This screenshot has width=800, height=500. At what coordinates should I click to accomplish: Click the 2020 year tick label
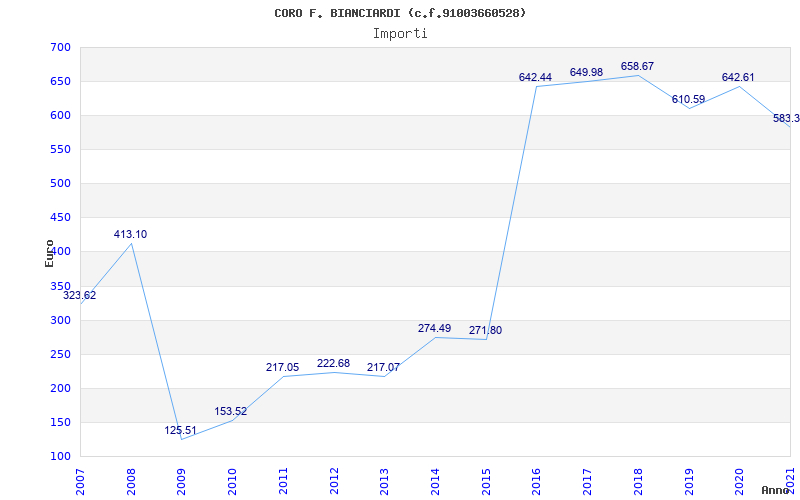[x=740, y=482]
